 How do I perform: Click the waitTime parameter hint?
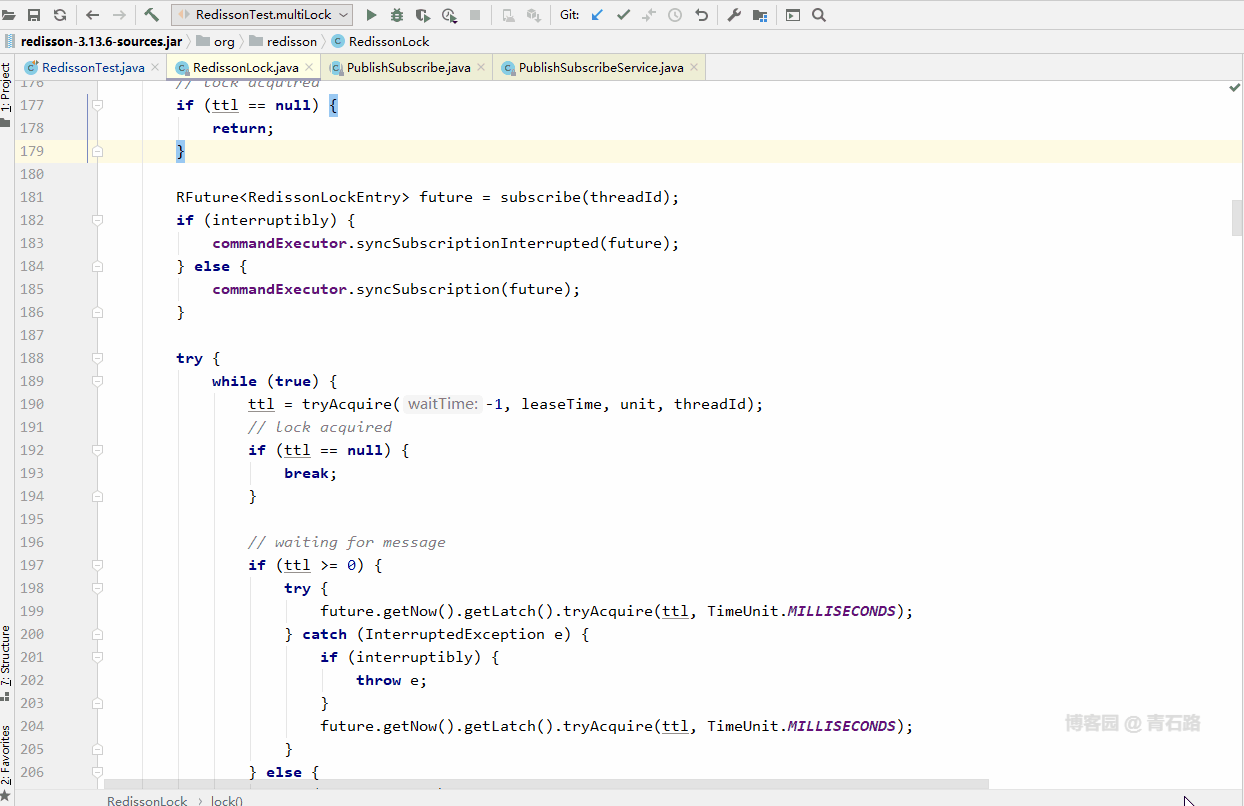click(x=443, y=404)
